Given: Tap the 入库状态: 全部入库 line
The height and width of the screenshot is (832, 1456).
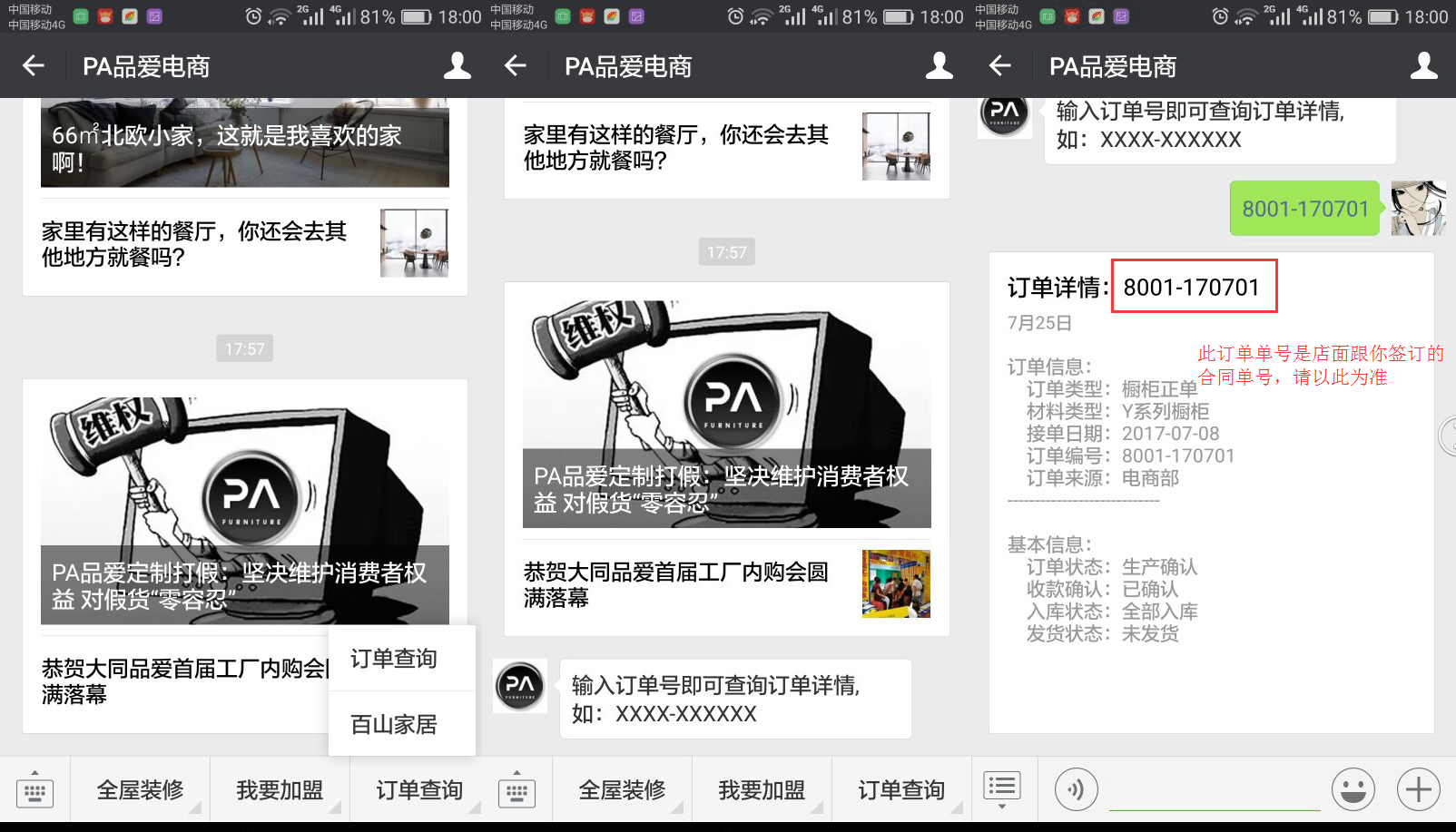Looking at the screenshot, I should click(x=1112, y=612).
